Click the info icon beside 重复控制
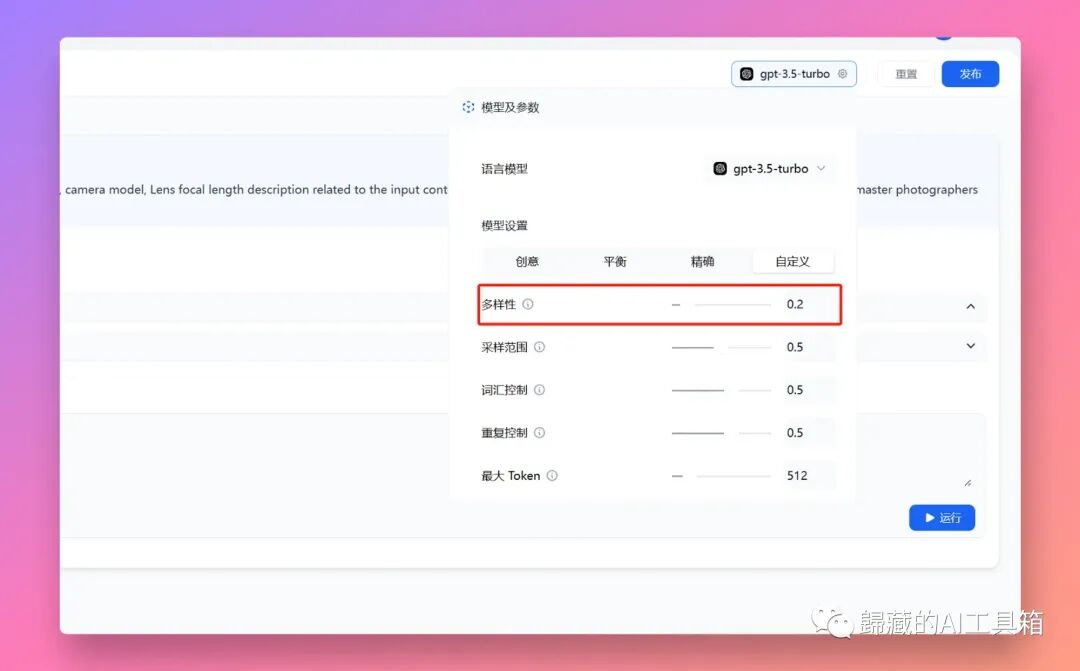Screen dimensions: 1080x671 tap(539, 433)
